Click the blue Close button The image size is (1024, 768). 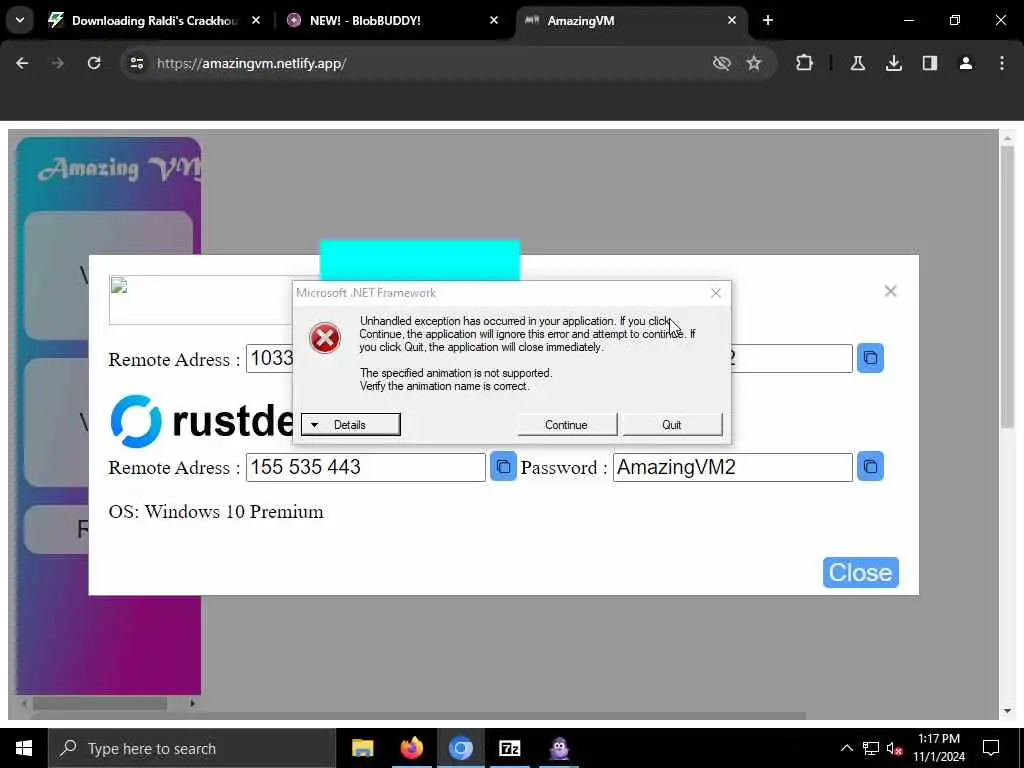861,572
